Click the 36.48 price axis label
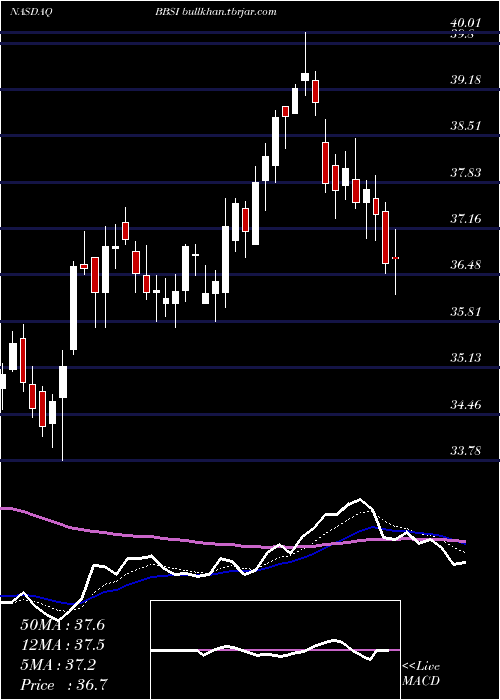500x700 pixels. (x=466, y=265)
